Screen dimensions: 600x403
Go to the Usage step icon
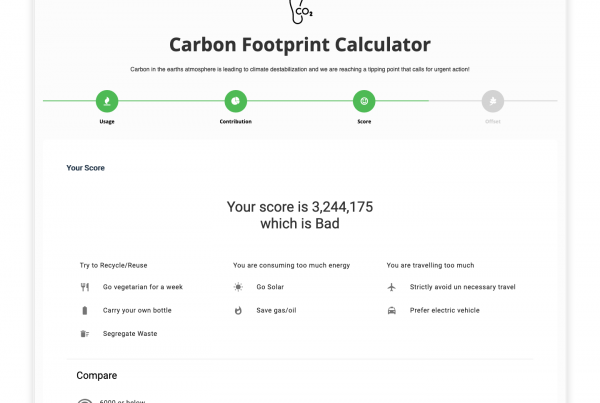point(107,101)
